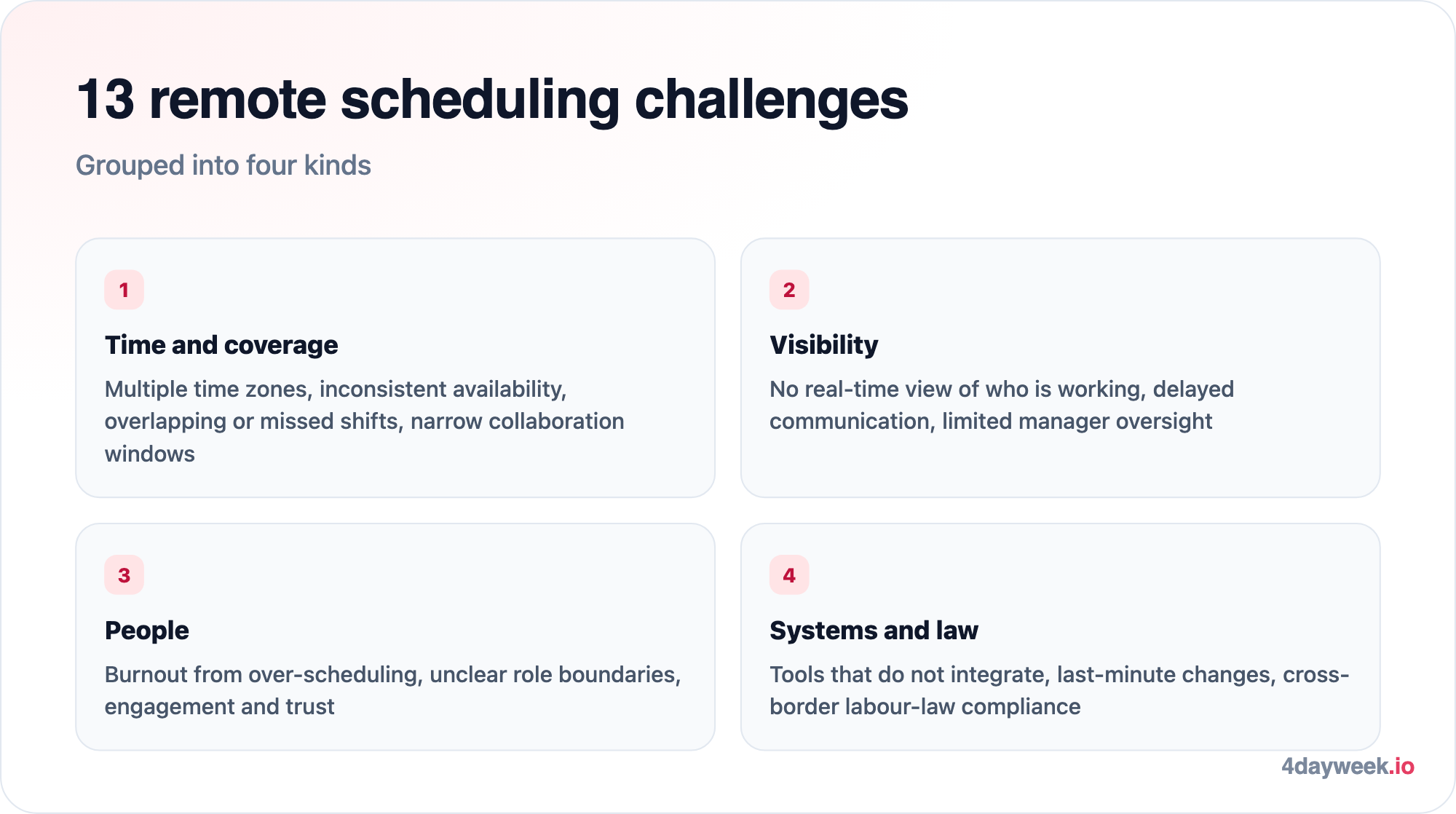The image size is (1456, 814).
Task: Click the multiple time zones description text
Action: (x=364, y=422)
